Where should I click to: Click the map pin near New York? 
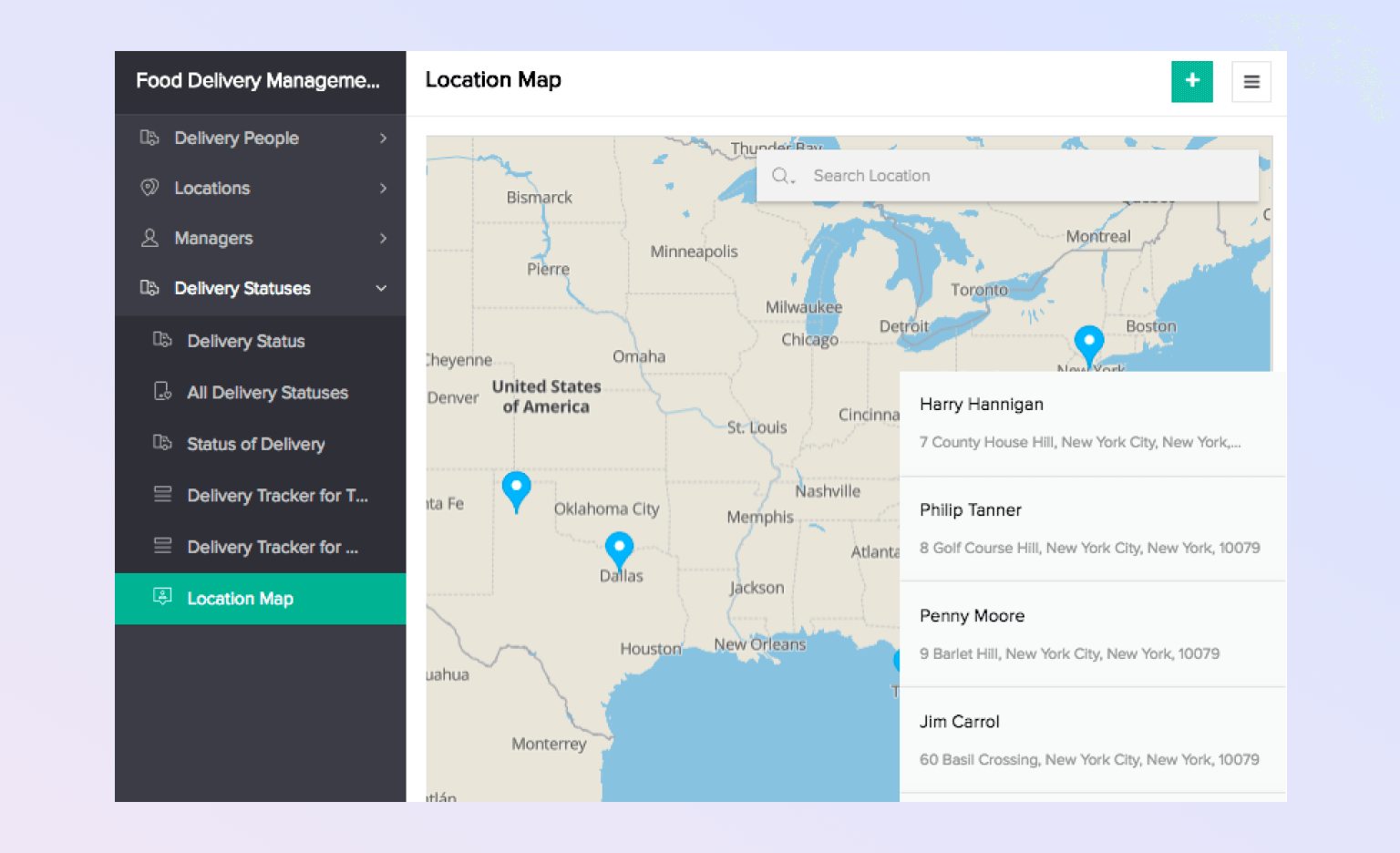(x=1088, y=343)
